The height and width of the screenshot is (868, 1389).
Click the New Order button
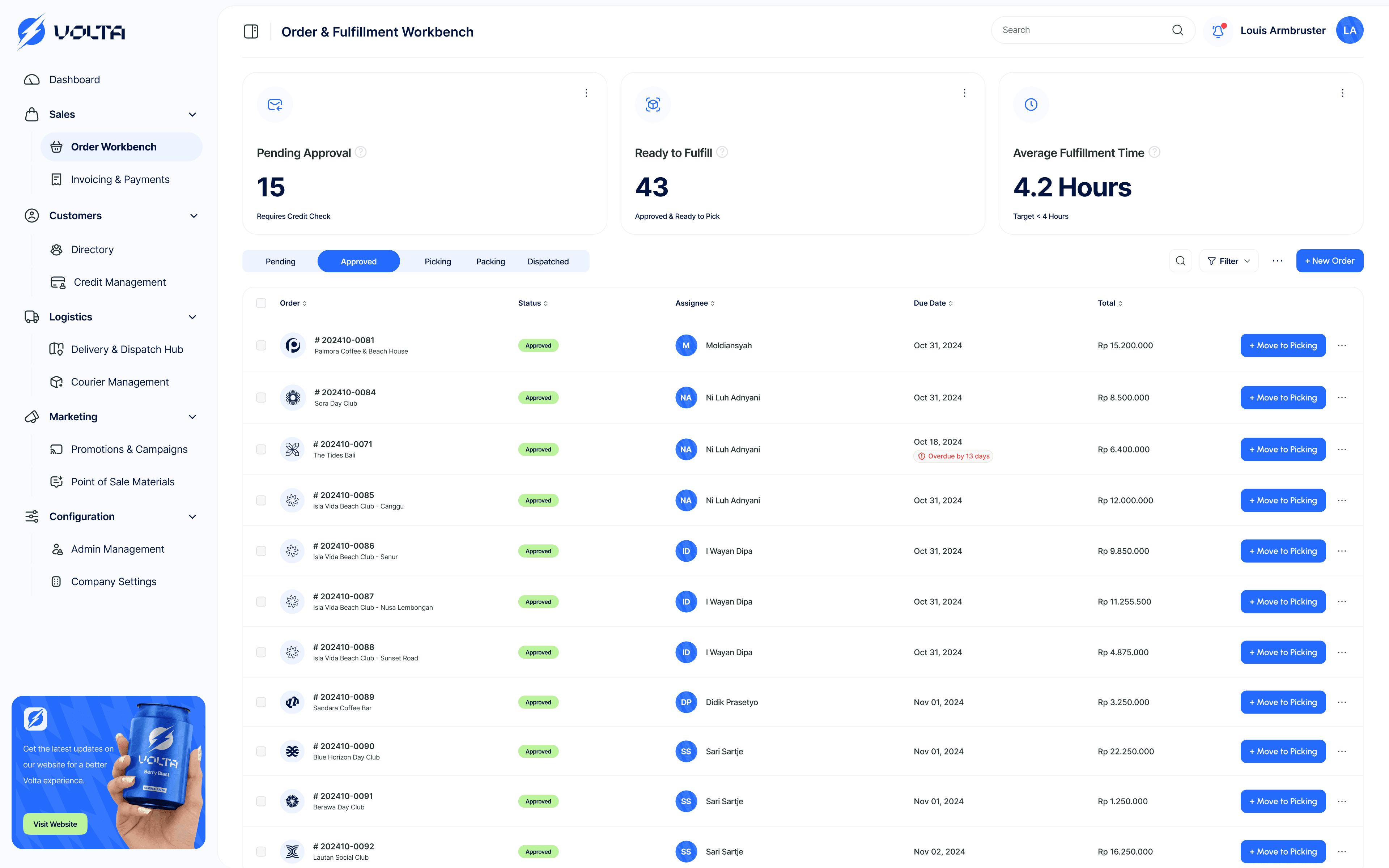pos(1329,261)
